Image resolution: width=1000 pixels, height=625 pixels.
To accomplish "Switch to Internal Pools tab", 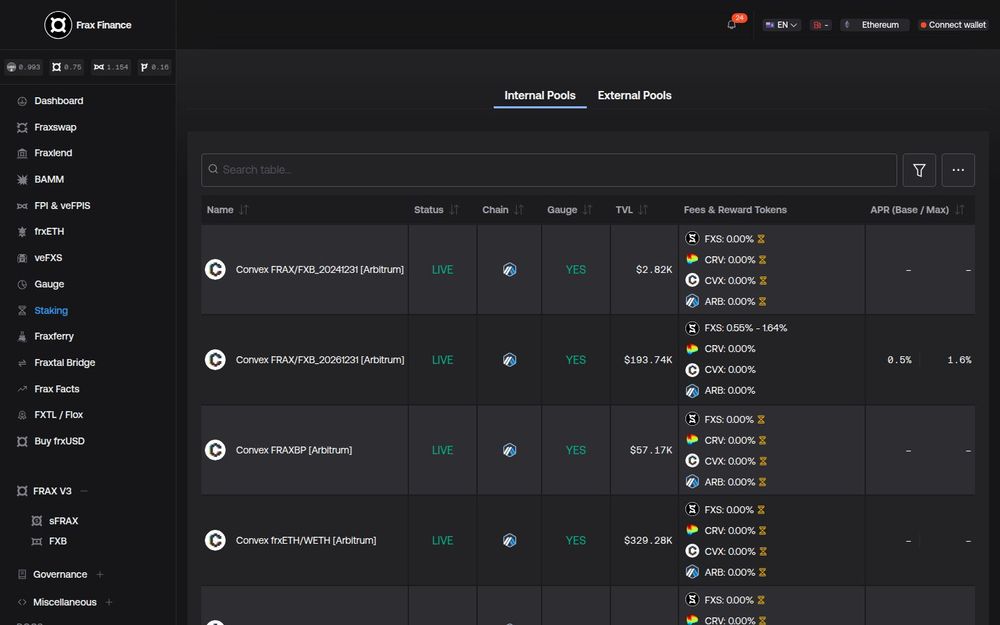I will pos(540,96).
